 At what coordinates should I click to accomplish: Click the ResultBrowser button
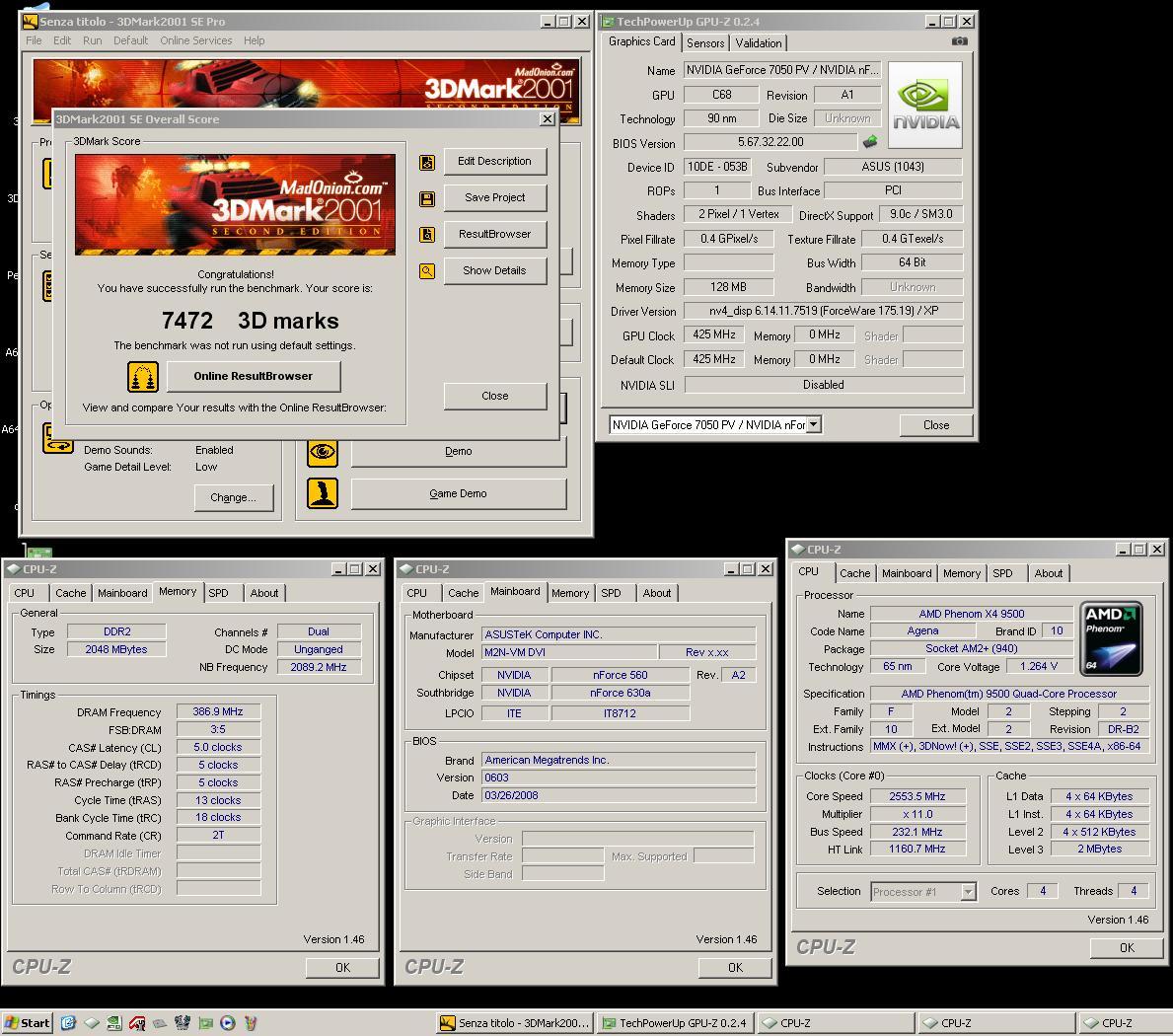[494, 234]
